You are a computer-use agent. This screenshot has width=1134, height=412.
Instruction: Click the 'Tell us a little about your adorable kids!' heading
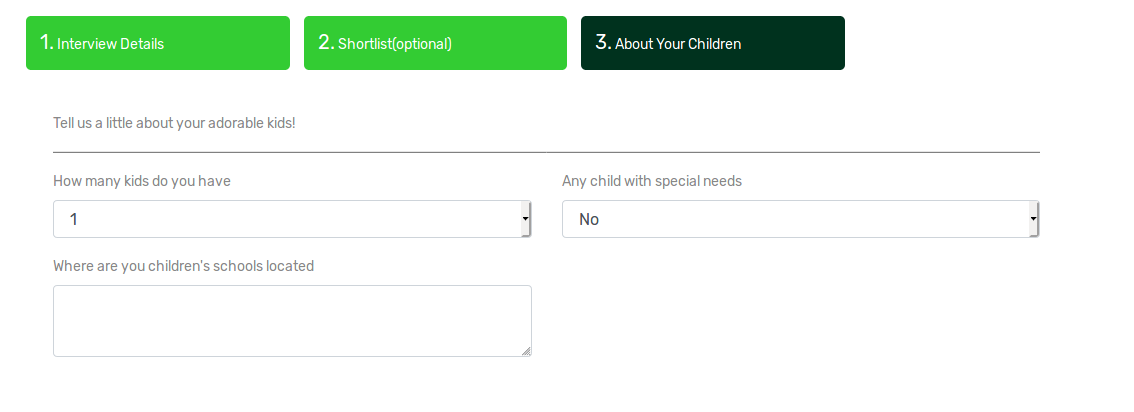click(174, 123)
